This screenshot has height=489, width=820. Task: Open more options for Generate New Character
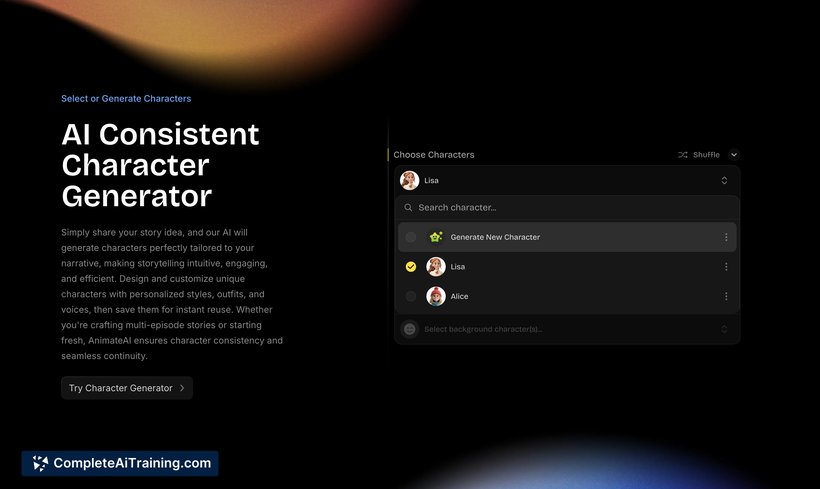point(726,237)
